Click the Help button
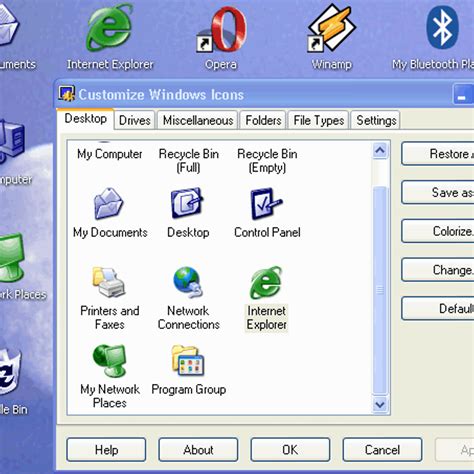 (x=106, y=450)
